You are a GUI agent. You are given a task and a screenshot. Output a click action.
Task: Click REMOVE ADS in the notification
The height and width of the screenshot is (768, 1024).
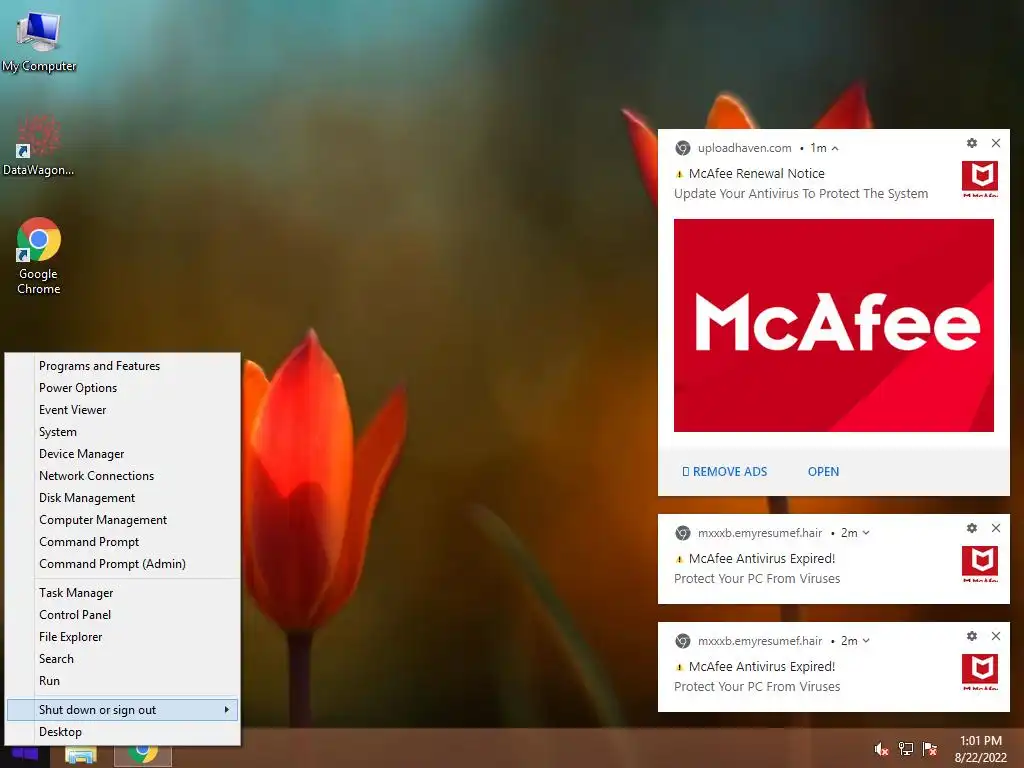click(724, 472)
